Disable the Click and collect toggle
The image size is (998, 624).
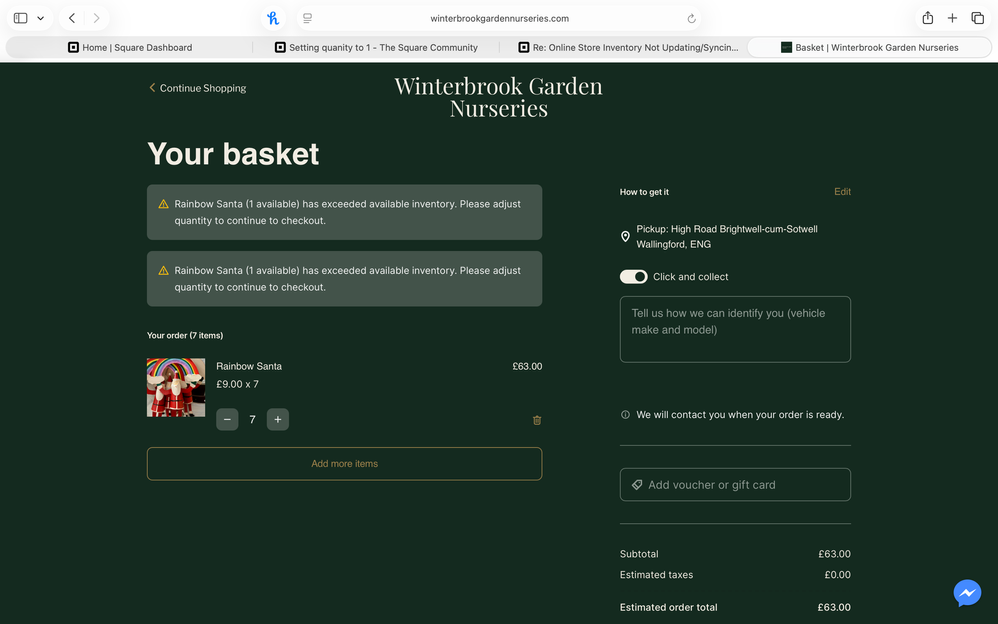(x=633, y=276)
